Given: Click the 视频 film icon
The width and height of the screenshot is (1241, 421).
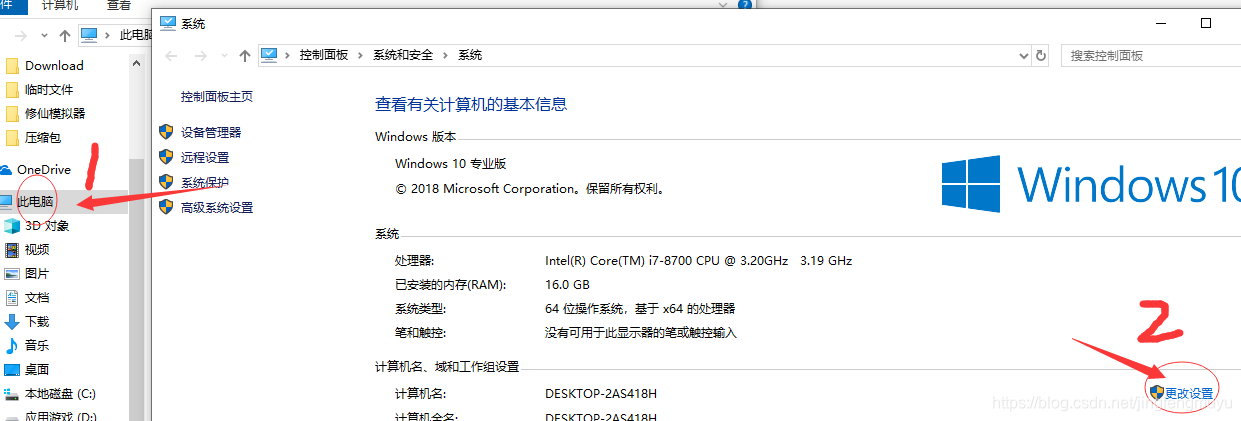Looking at the screenshot, I should [x=12, y=249].
